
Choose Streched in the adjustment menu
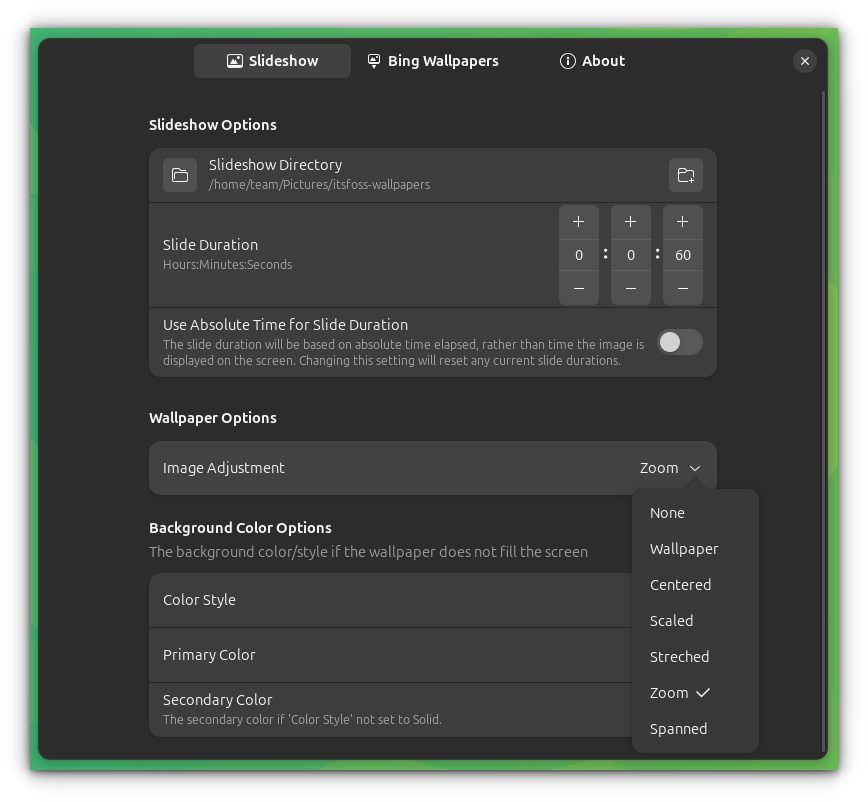point(679,656)
